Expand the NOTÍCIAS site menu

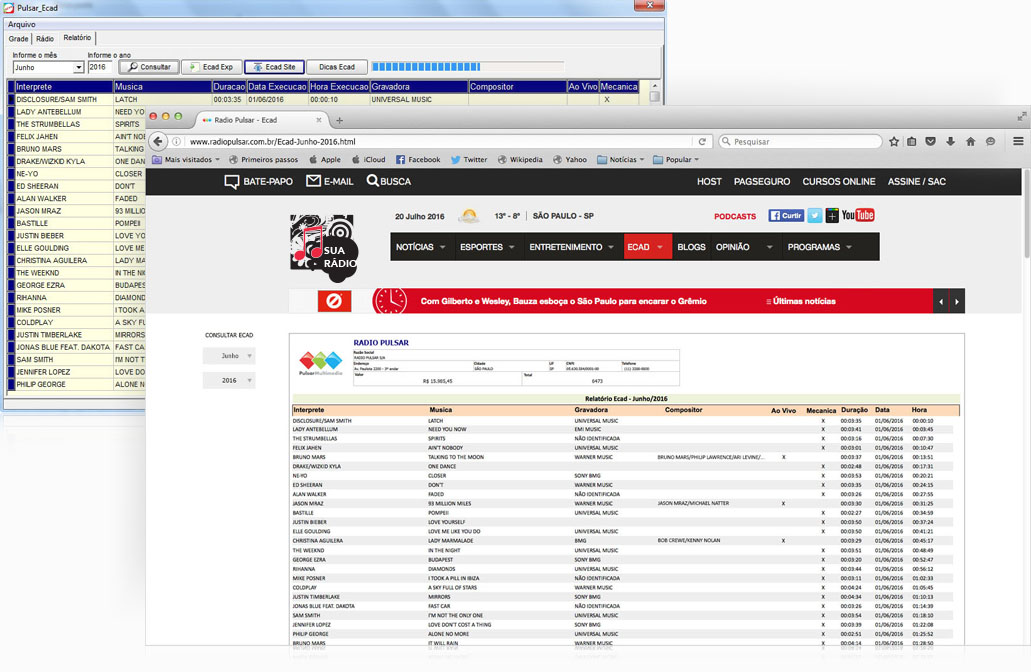click(x=420, y=247)
